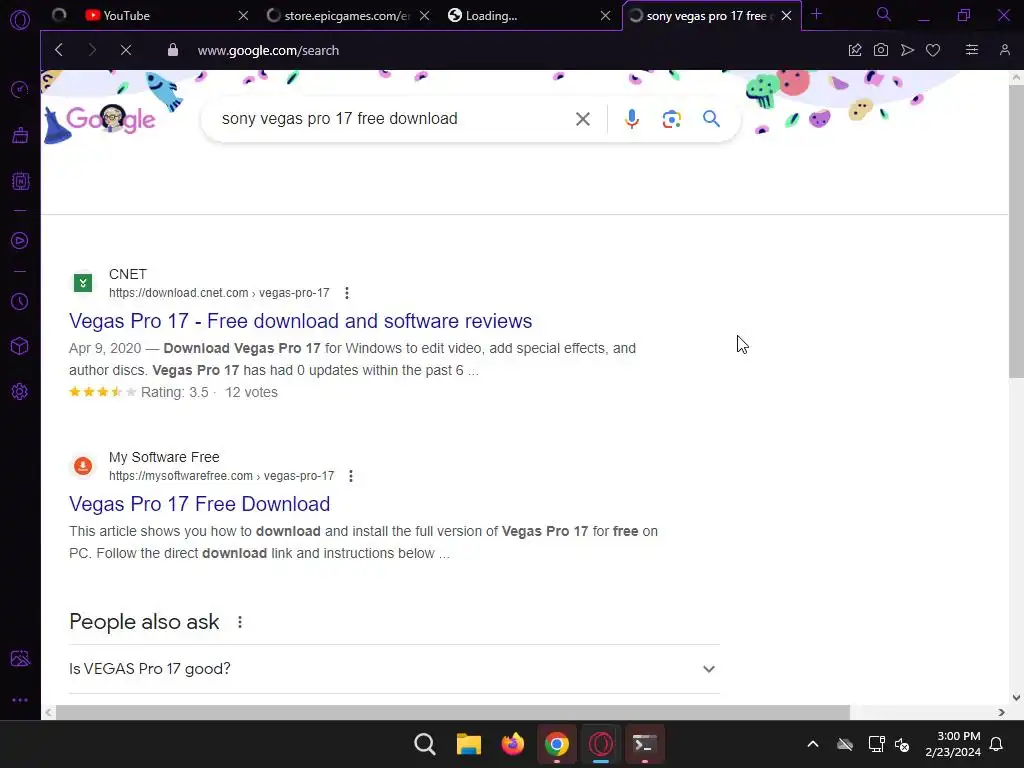The height and width of the screenshot is (768, 1024).
Task: Open Chrome from taskbar
Action: point(556,744)
